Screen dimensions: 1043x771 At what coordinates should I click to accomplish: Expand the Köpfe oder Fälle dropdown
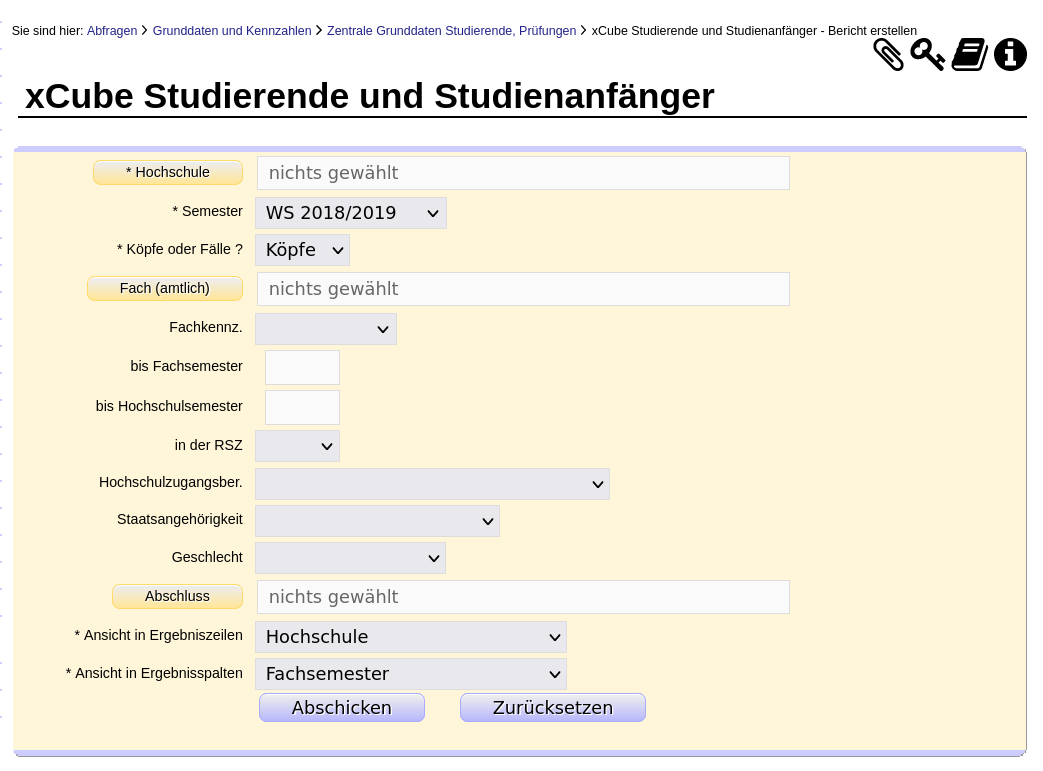(302, 250)
